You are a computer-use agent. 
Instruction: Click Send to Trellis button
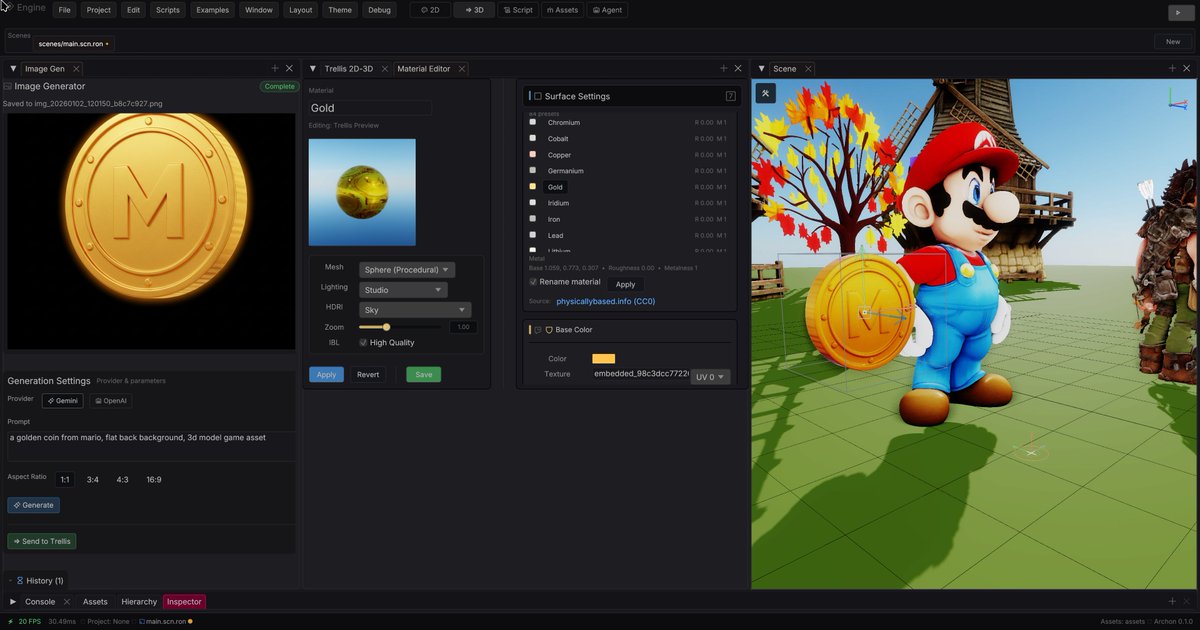42,541
